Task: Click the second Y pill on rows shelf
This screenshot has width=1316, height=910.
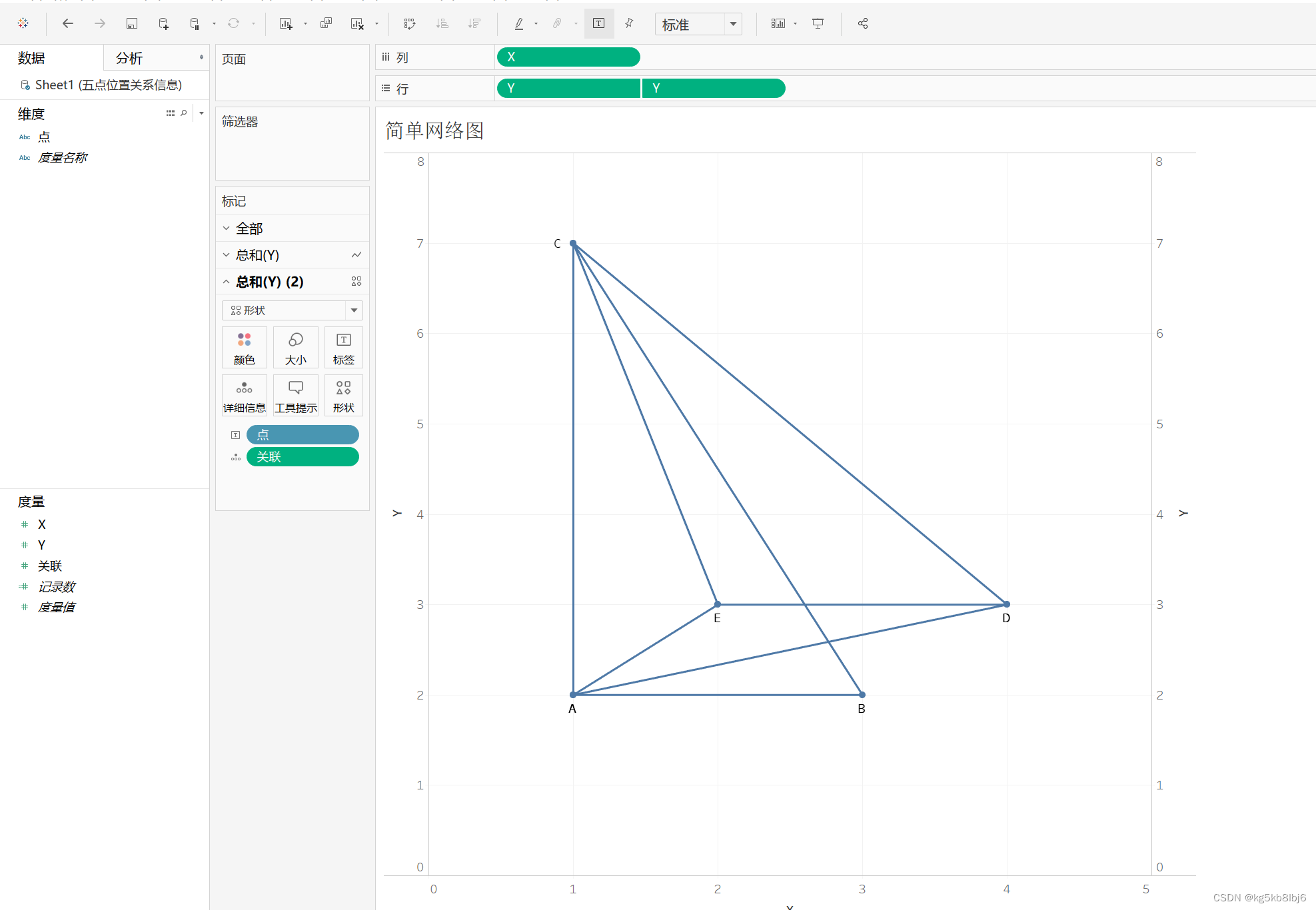Action: tap(714, 89)
